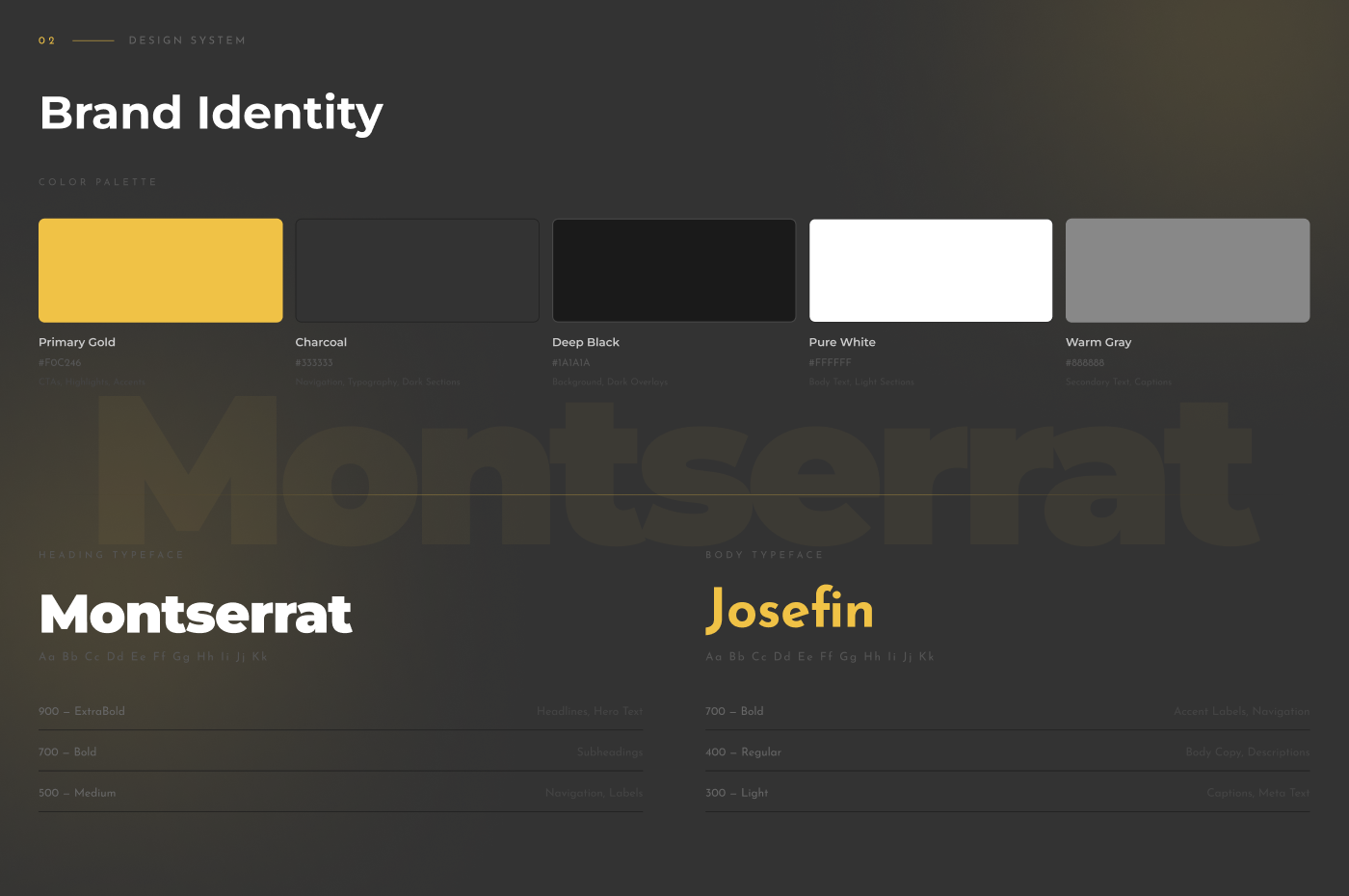The image size is (1349, 896).
Task: Click the alphabet sample under Montserrat
Action: tap(153, 657)
